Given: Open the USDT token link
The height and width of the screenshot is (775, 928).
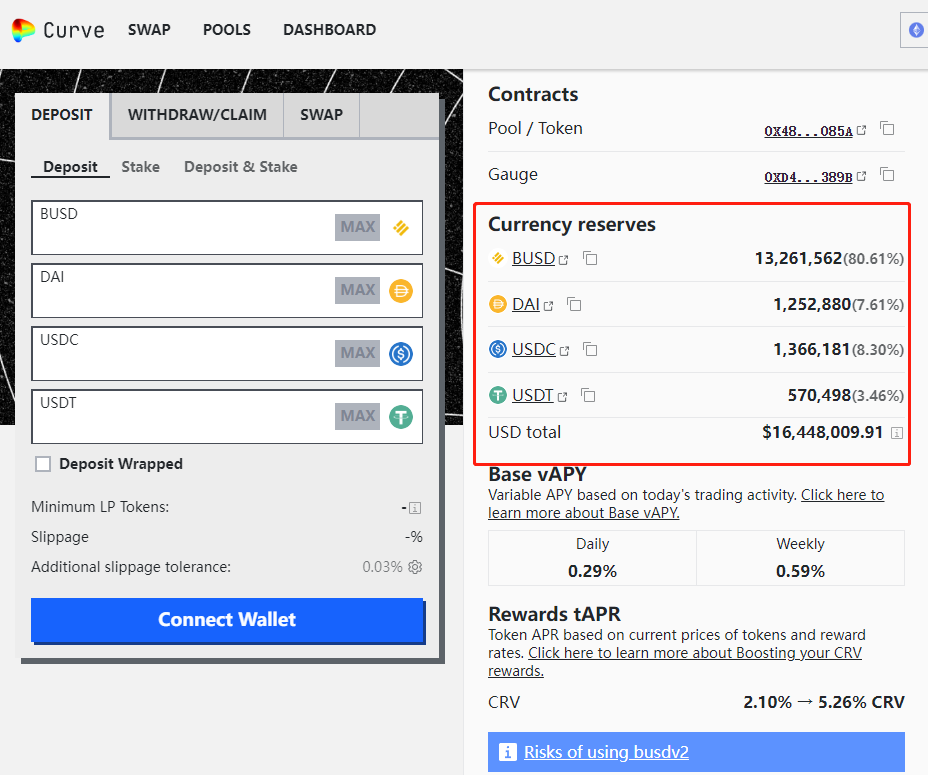Looking at the screenshot, I should 533,395.
